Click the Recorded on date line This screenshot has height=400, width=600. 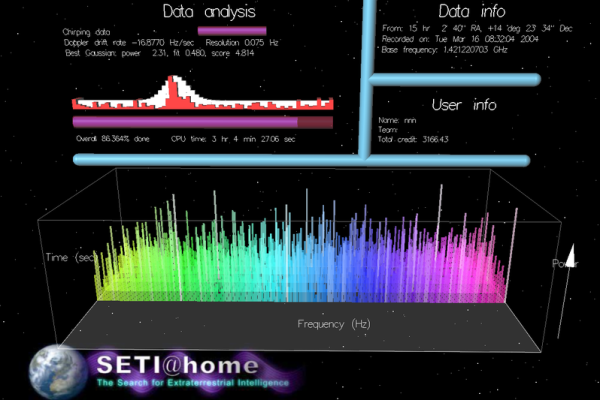coord(460,39)
